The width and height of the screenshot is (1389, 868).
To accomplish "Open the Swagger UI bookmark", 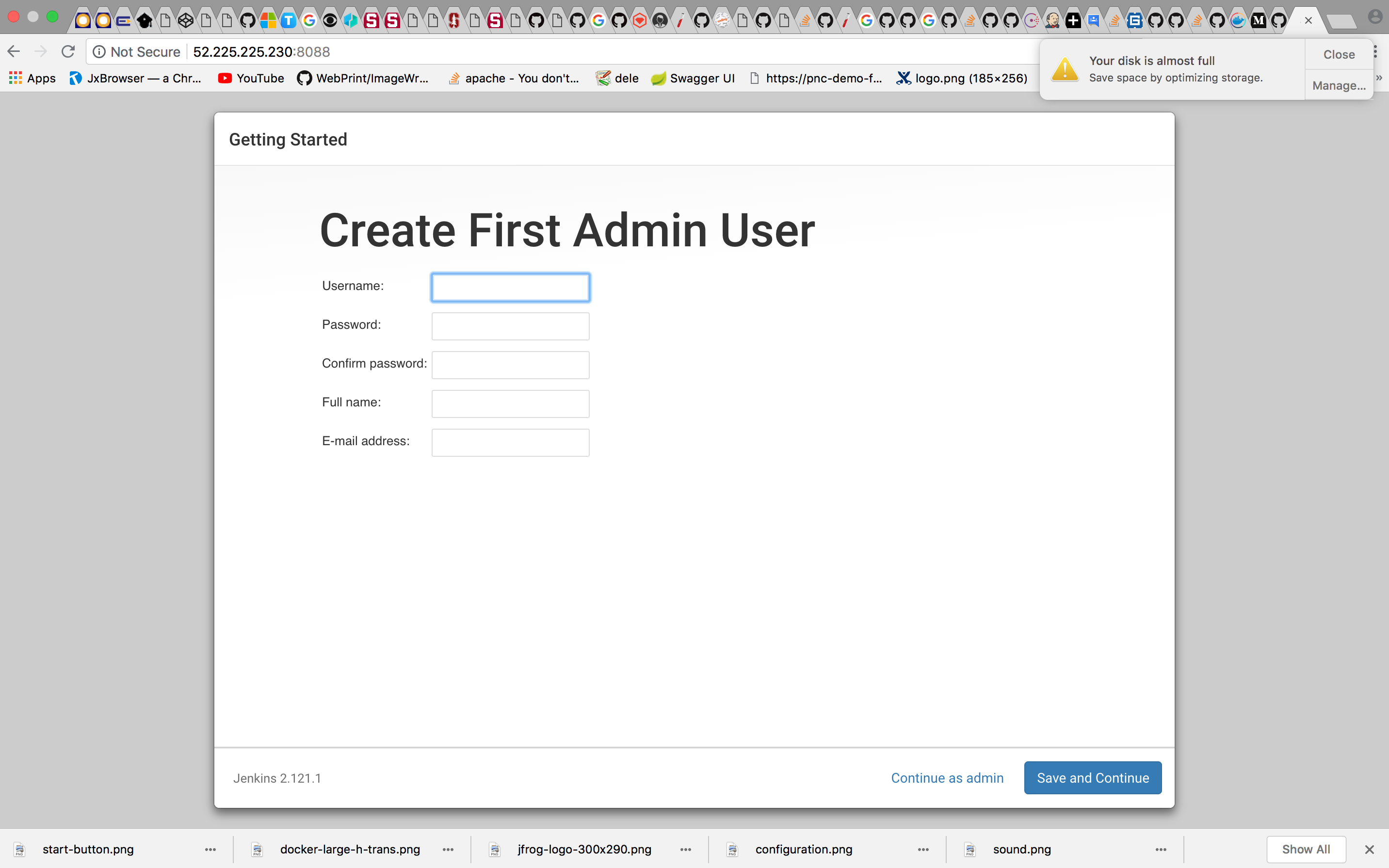I will pyautogui.click(x=693, y=78).
